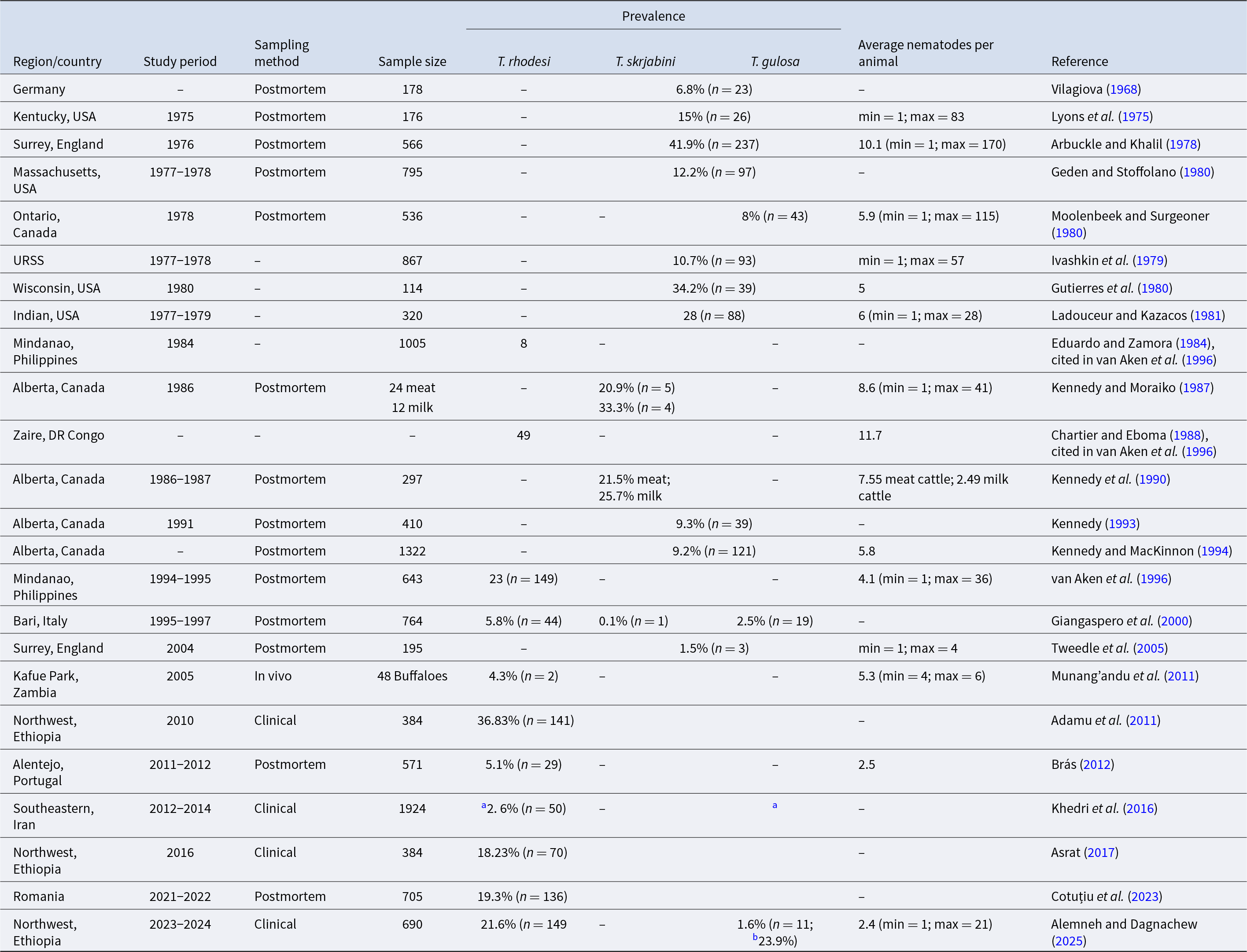
Task: Click the Kennedy et al. 1990 link
Action: [x=1152, y=479]
